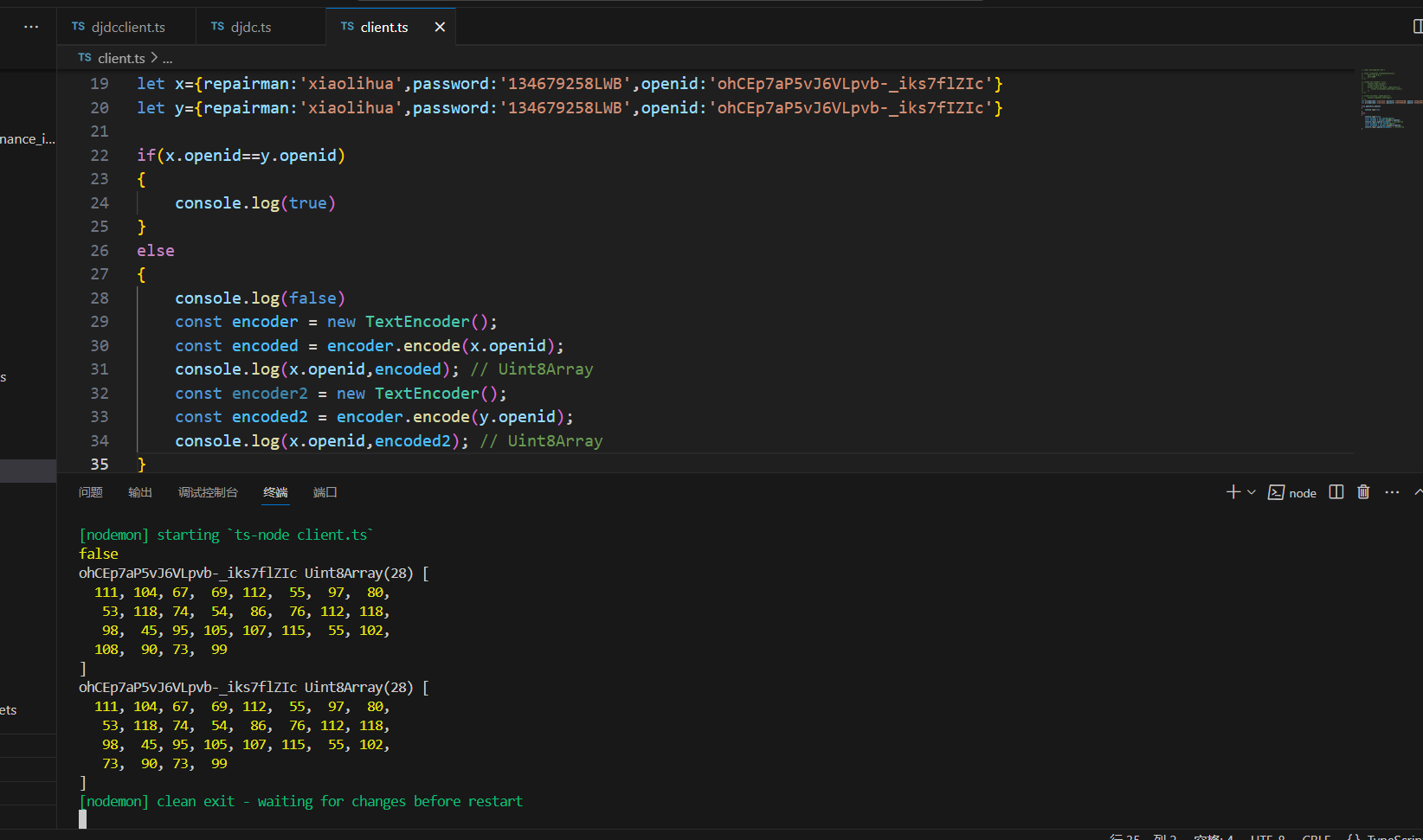Click line number 19 in gutter
Screen dimensions: 1423x840
[x=100, y=84]
